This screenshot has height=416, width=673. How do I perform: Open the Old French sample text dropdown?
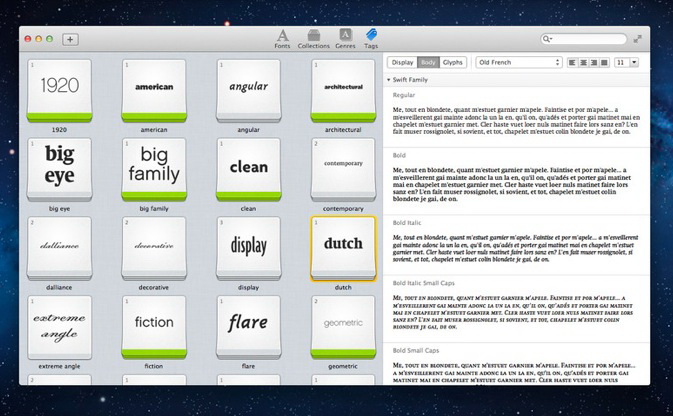pyautogui.click(x=518, y=63)
